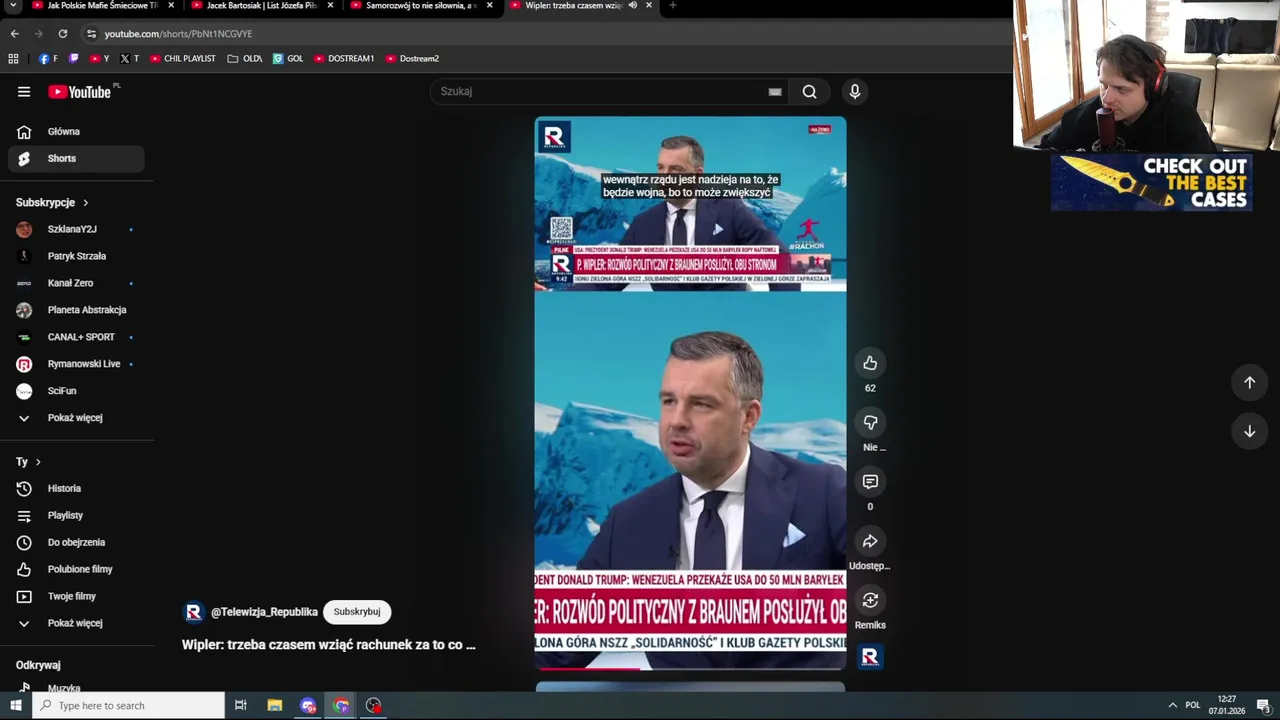
Task: Switch to Jacek Bartosiak tab
Action: point(260,5)
